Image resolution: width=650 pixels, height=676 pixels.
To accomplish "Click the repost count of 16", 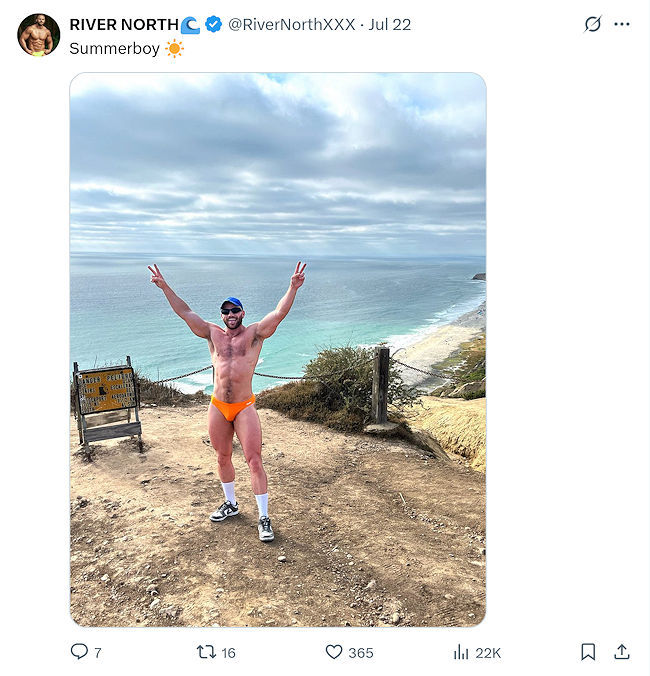I will point(228,652).
